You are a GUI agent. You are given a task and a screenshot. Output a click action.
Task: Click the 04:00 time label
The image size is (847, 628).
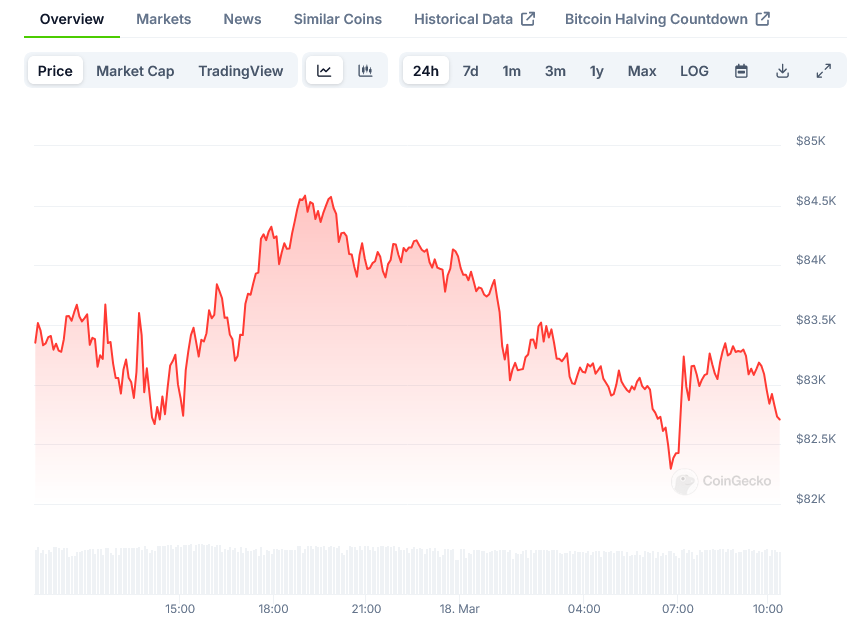tap(584, 609)
